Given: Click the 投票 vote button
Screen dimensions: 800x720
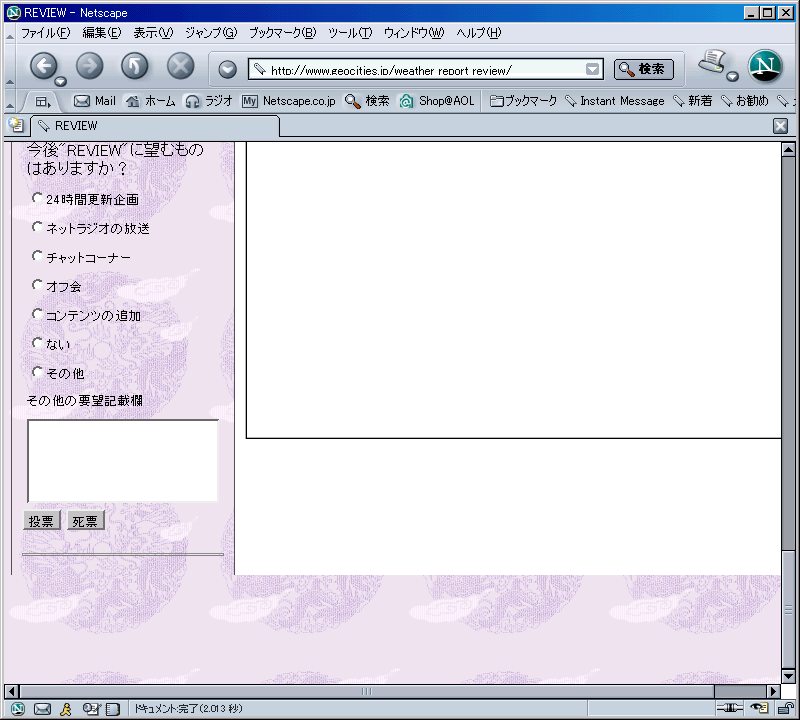Looking at the screenshot, I should 41,521.
